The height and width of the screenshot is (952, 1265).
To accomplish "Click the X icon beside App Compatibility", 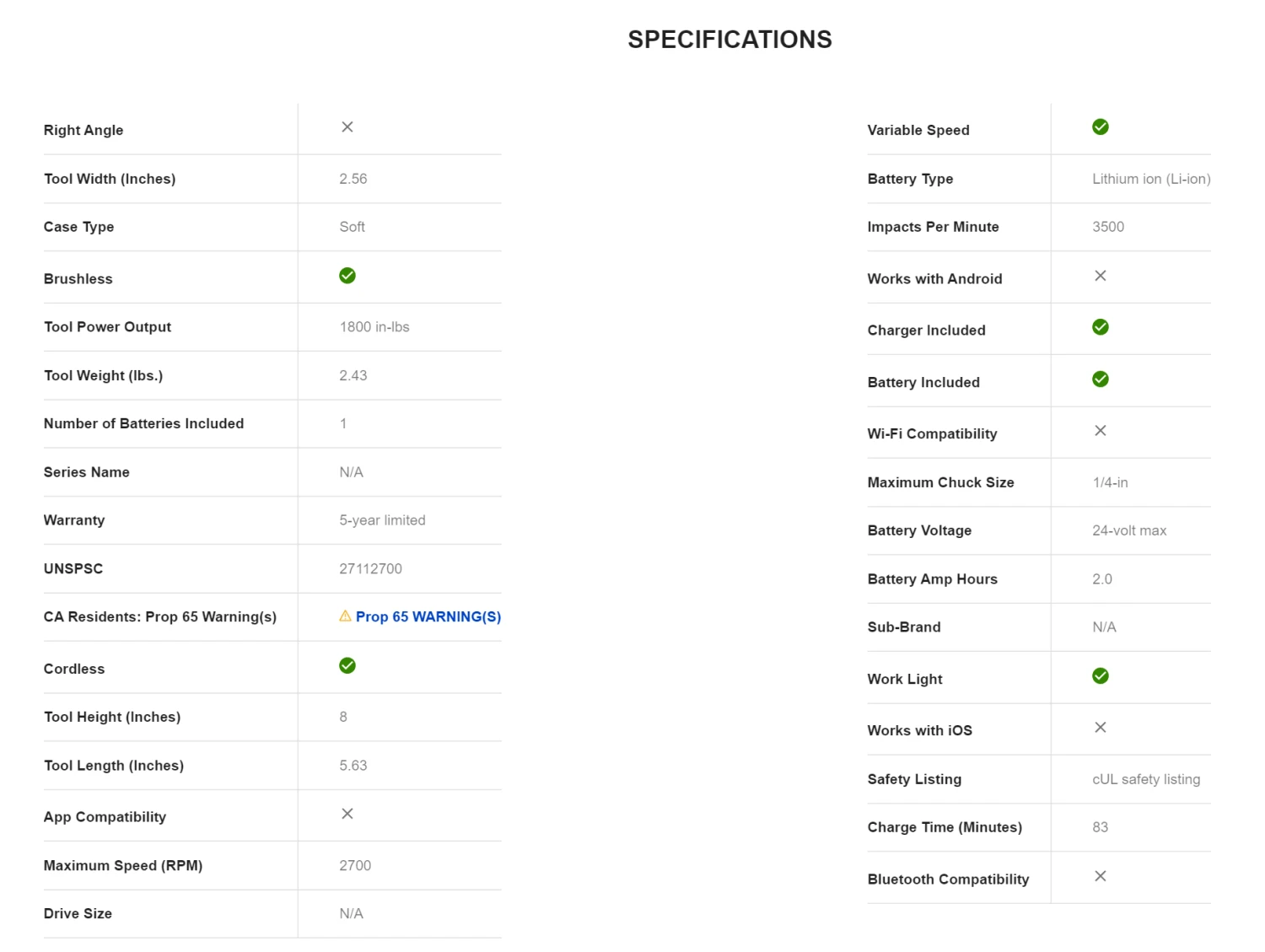I will (347, 814).
